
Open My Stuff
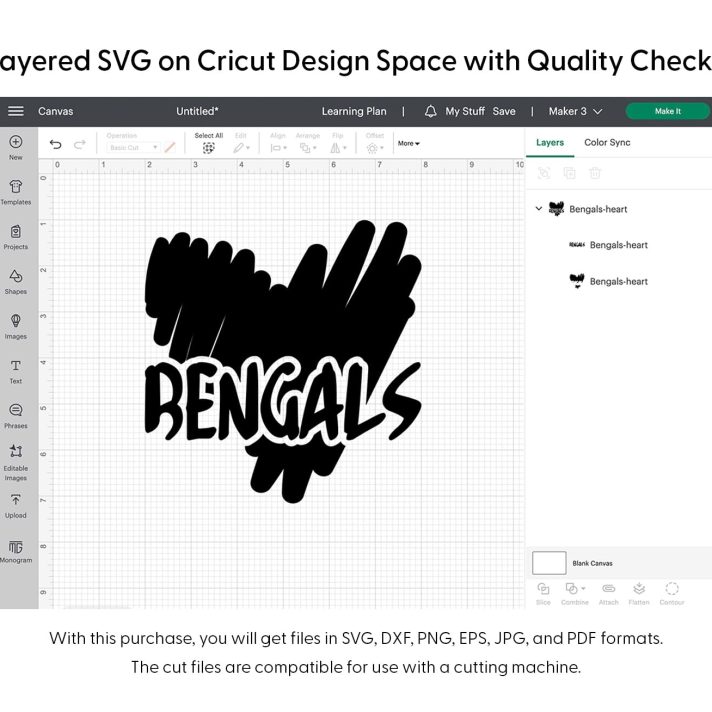pyautogui.click(x=465, y=111)
